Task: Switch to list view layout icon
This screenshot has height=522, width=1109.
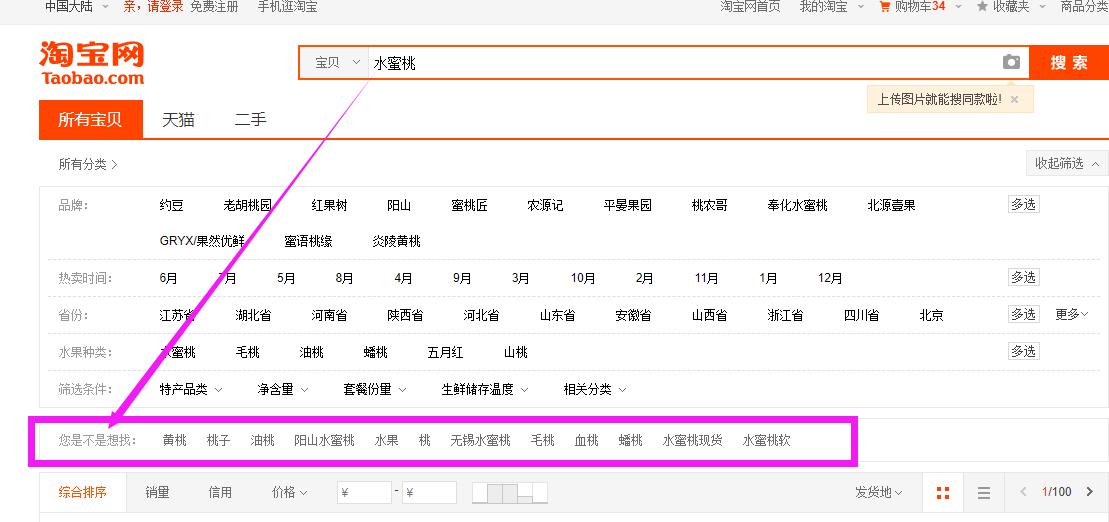Action: (x=984, y=492)
